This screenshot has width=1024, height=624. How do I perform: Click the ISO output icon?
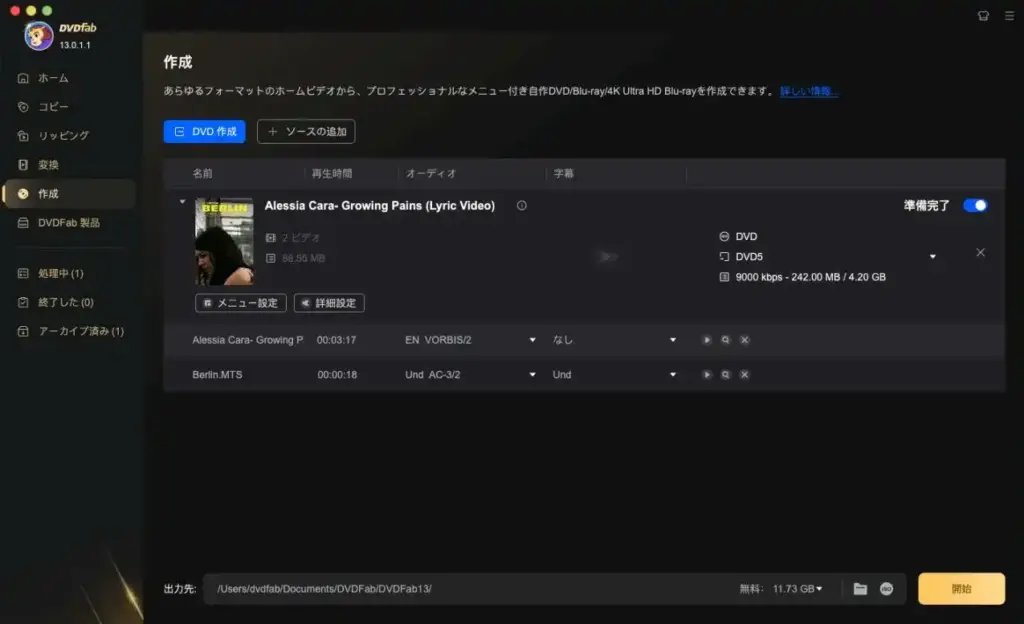coord(886,589)
